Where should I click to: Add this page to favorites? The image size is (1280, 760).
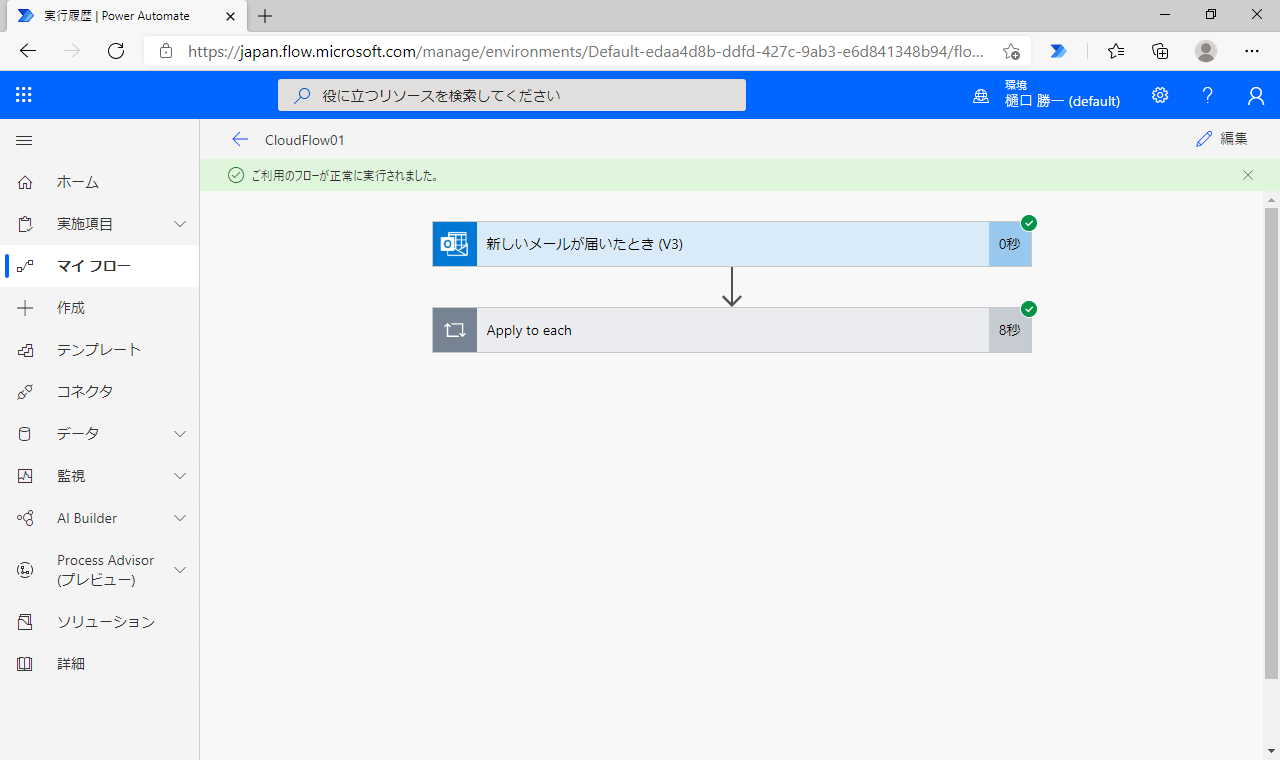coord(1011,51)
